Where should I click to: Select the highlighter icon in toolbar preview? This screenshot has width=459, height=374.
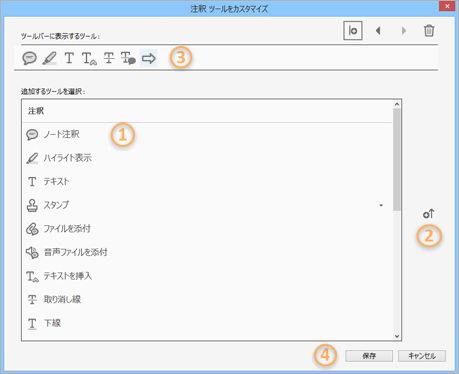click(49, 58)
